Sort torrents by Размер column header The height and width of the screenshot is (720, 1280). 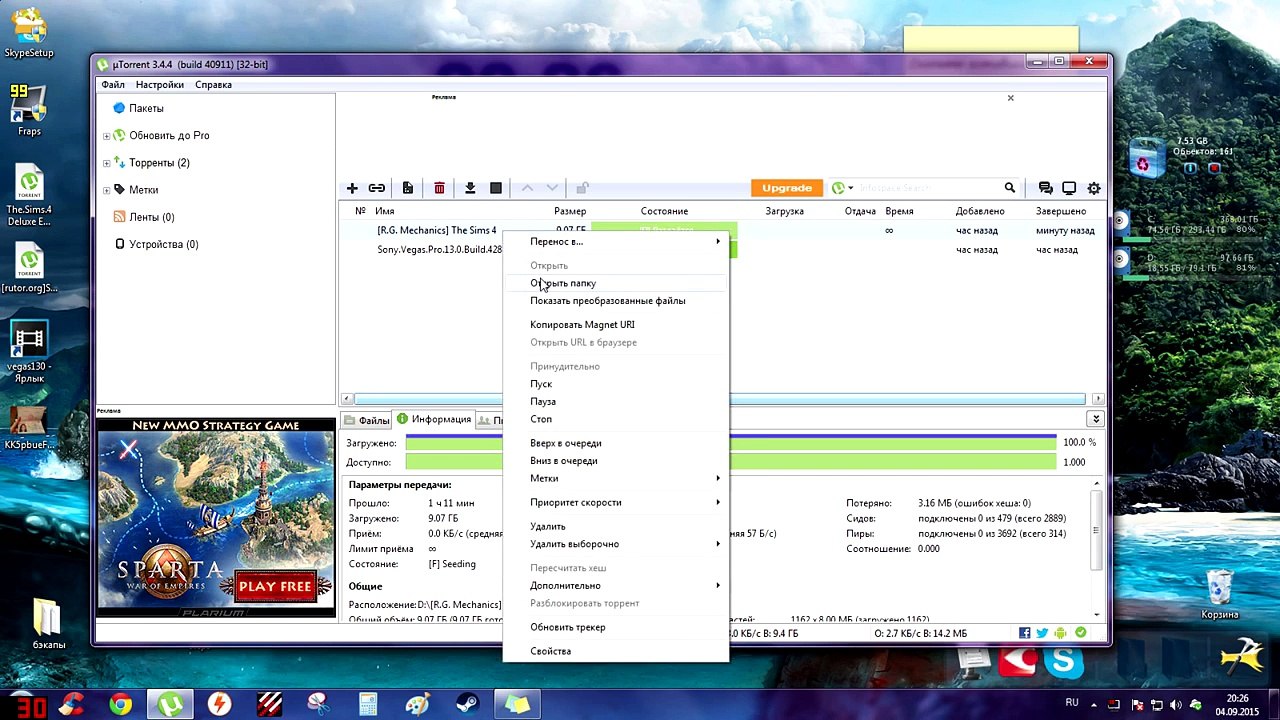(570, 211)
